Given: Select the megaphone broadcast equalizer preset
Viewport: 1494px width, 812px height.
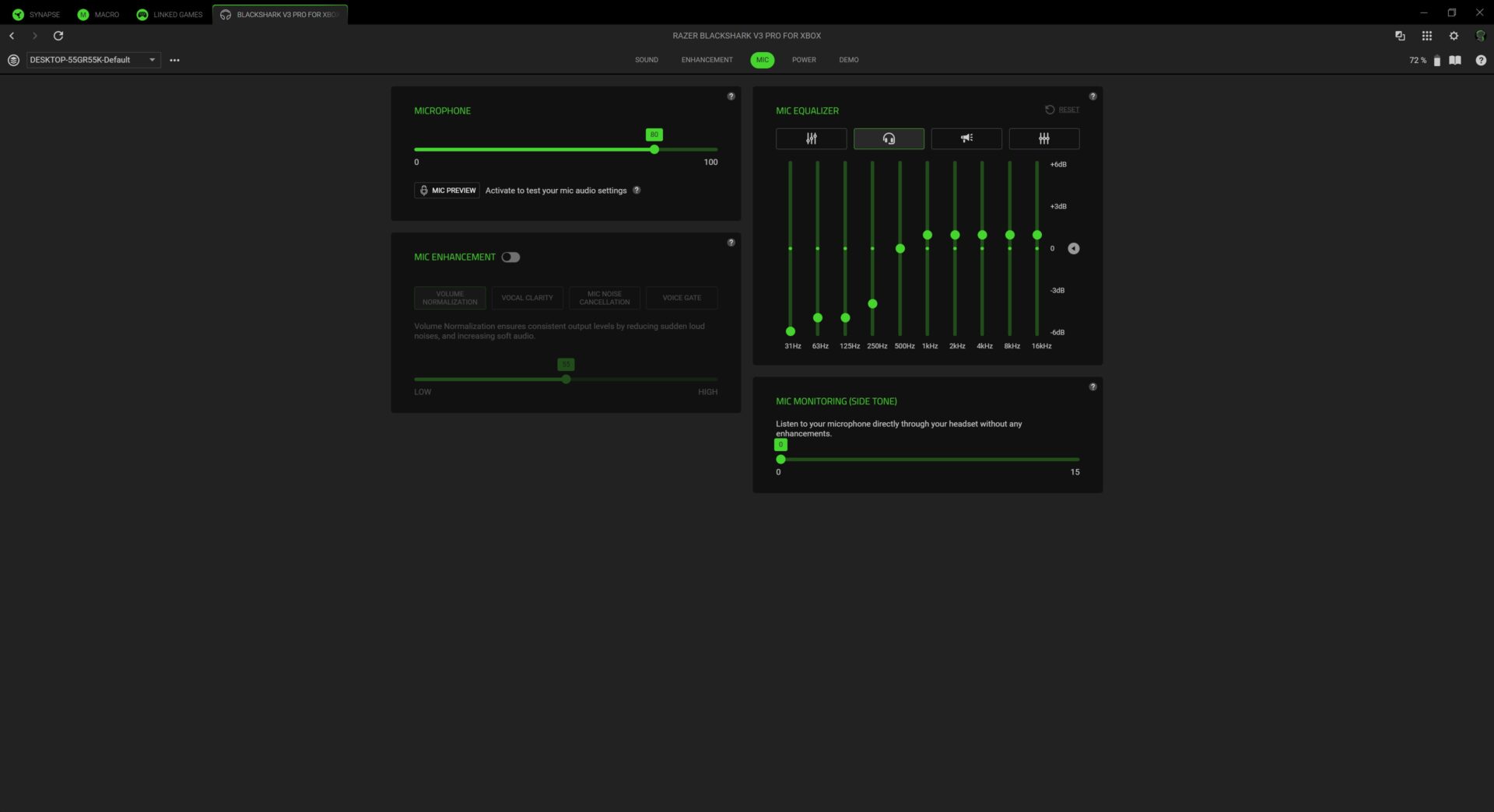Looking at the screenshot, I should pyautogui.click(x=966, y=138).
